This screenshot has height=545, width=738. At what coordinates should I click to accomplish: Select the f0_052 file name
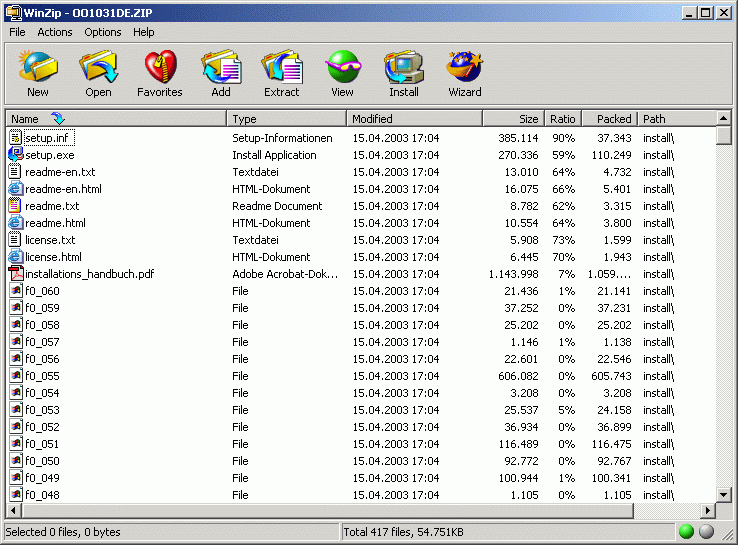(x=42, y=426)
